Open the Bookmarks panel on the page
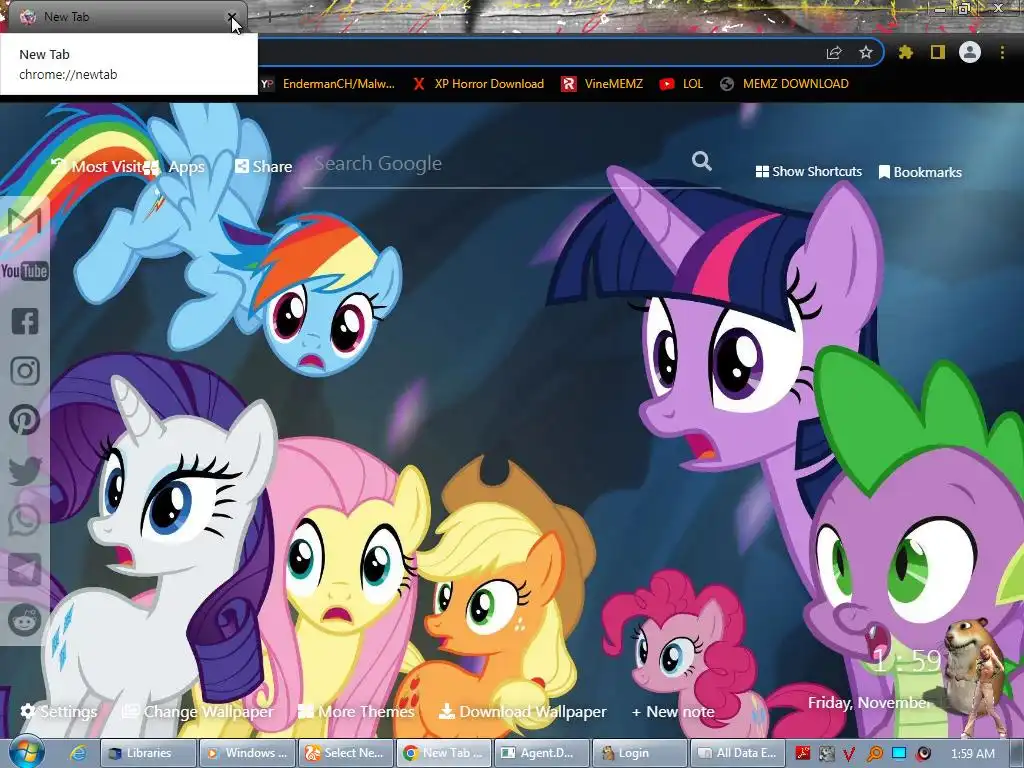Image resolution: width=1024 pixels, height=768 pixels. click(x=920, y=172)
